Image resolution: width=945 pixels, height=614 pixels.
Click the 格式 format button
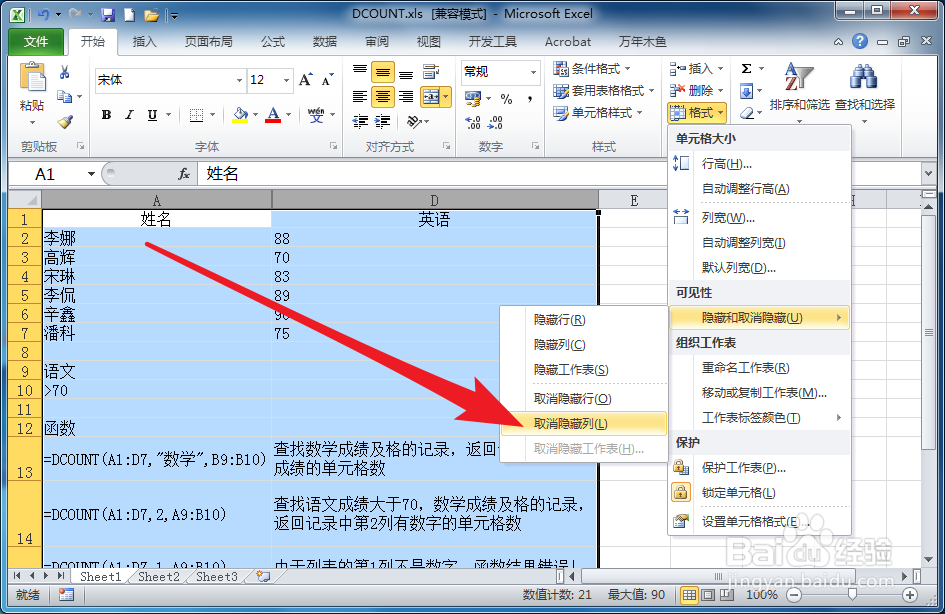point(697,113)
